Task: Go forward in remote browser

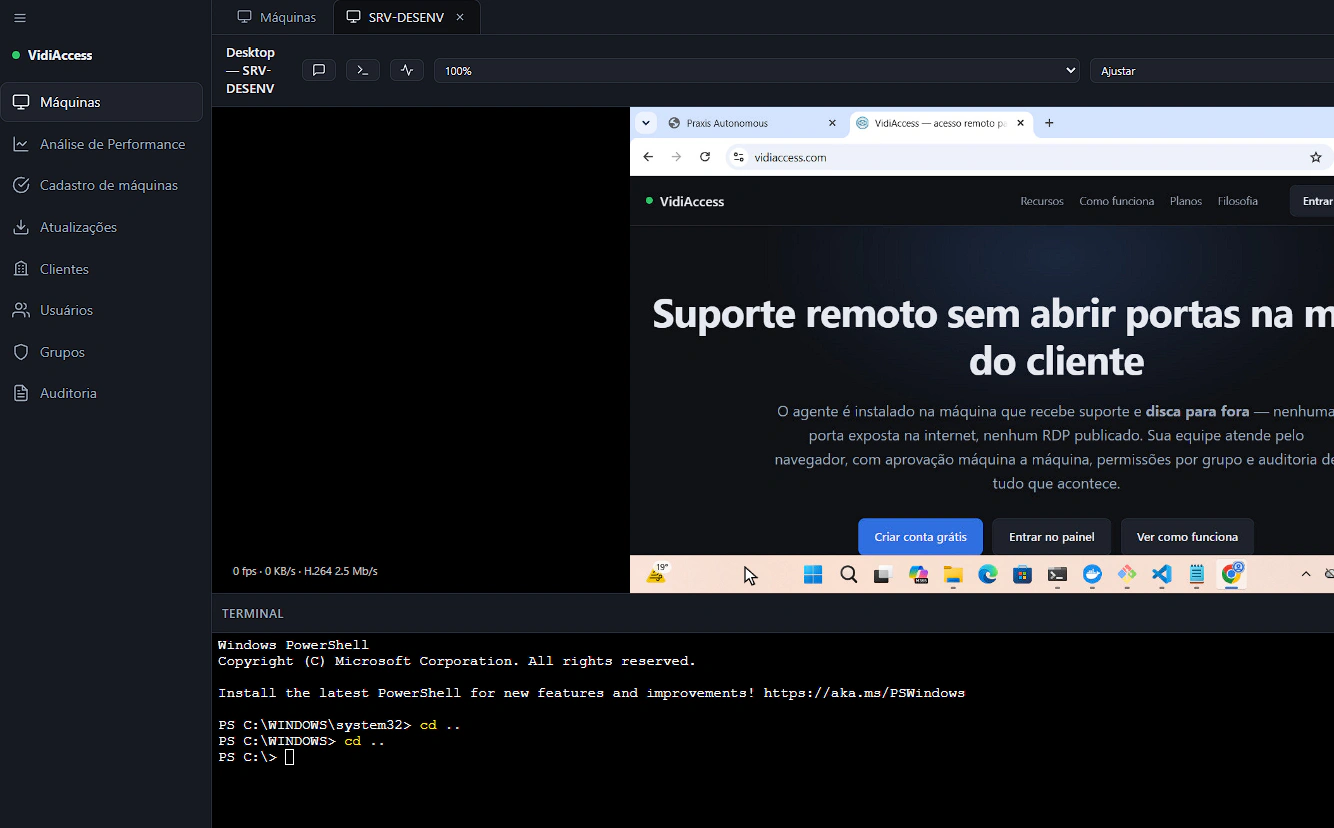Action: (676, 157)
